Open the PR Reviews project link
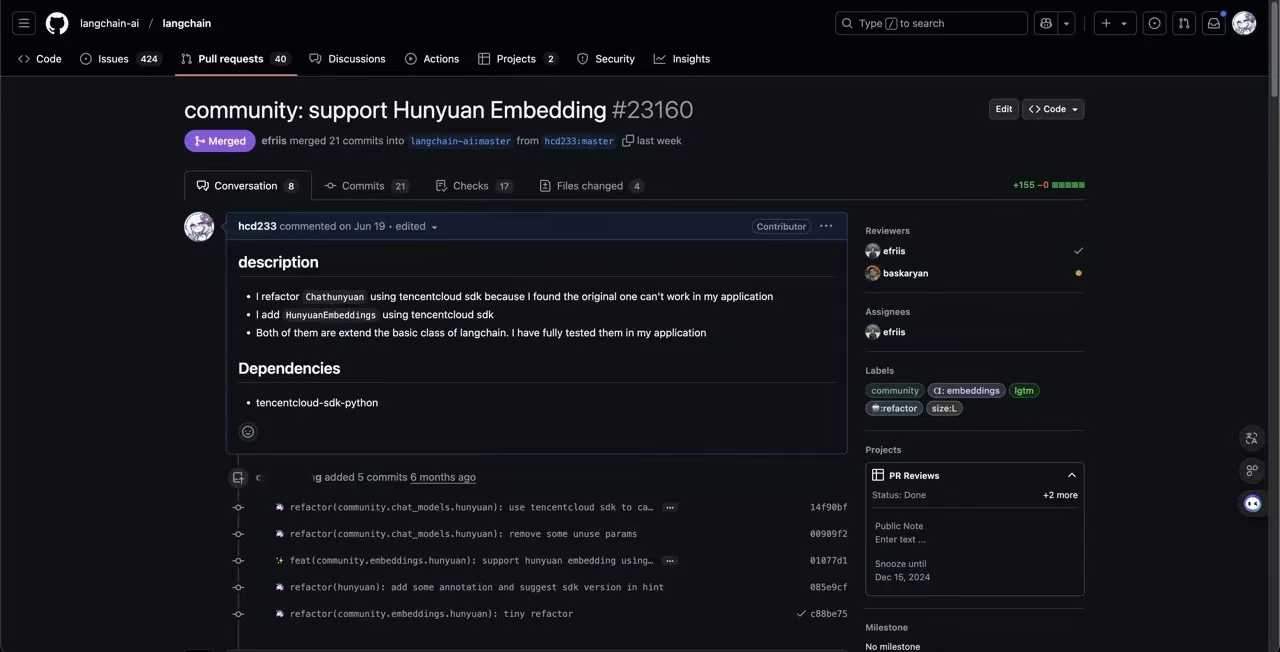The width and height of the screenshot is (1280, 652). [x=914, y=476]
